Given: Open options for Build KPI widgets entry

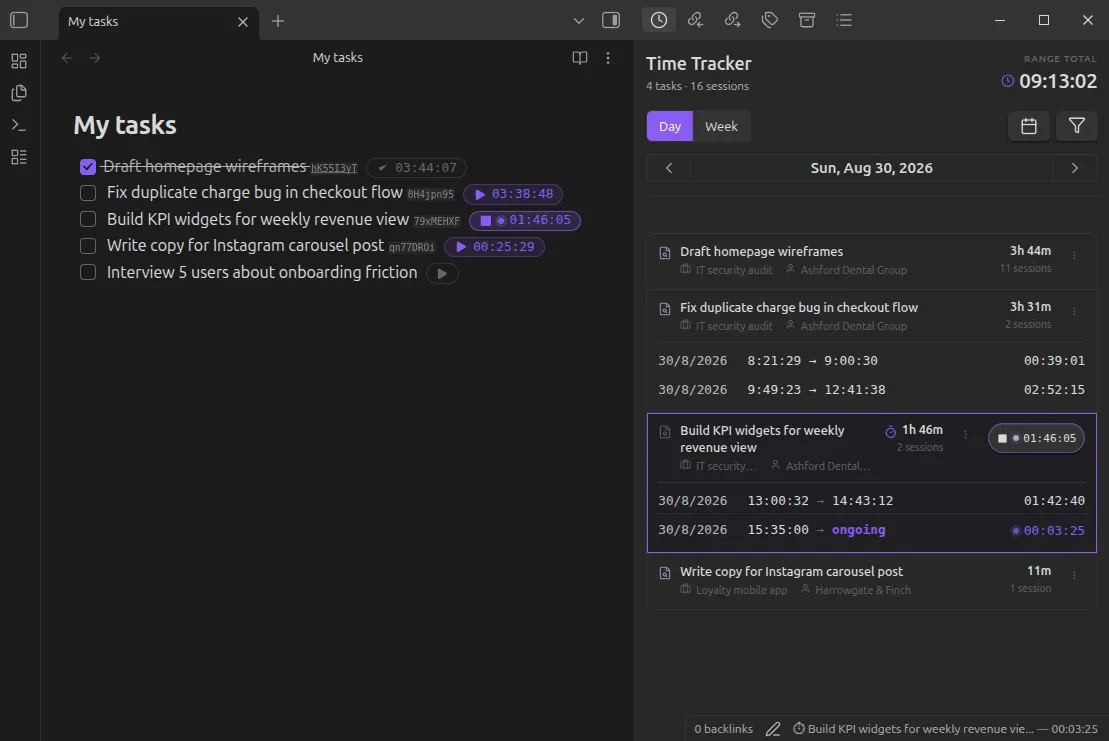Looking at the screenshot, I should [965, 435].
